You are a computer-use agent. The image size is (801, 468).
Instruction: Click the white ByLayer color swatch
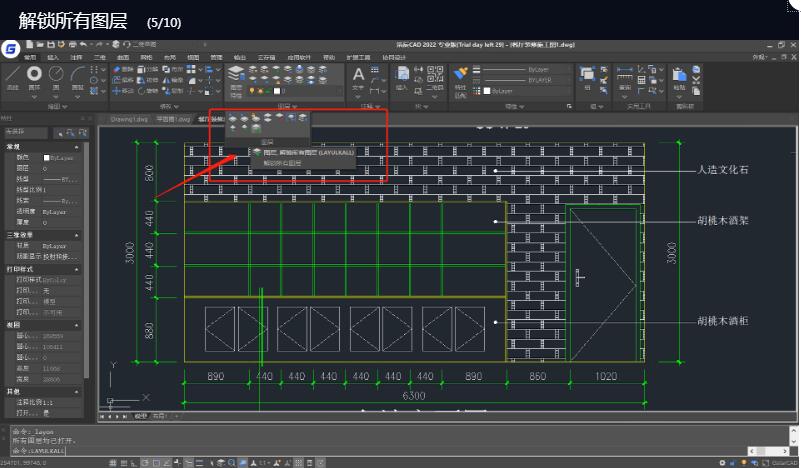click(485, 91)
